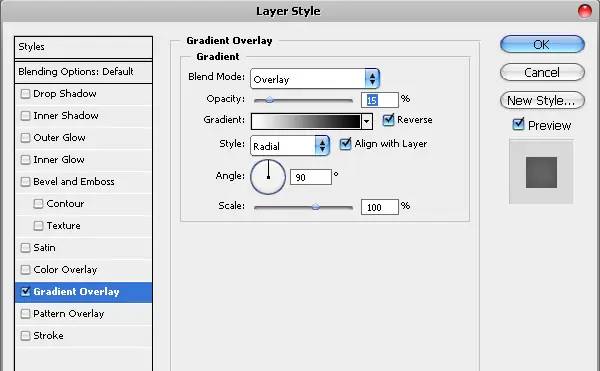Click the Cancel button
The height and width of the screenshot is (371, 600).
click(542, 72)
